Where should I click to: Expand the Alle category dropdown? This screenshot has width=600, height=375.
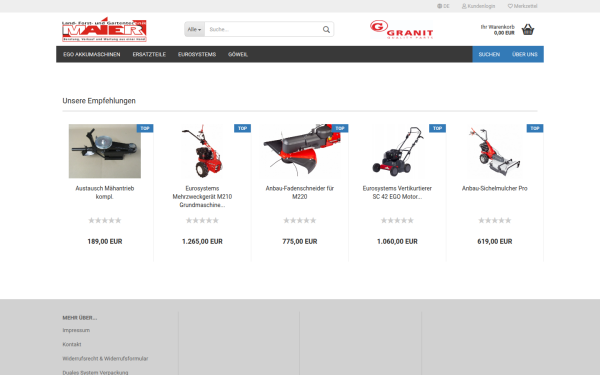coord(194,29)
